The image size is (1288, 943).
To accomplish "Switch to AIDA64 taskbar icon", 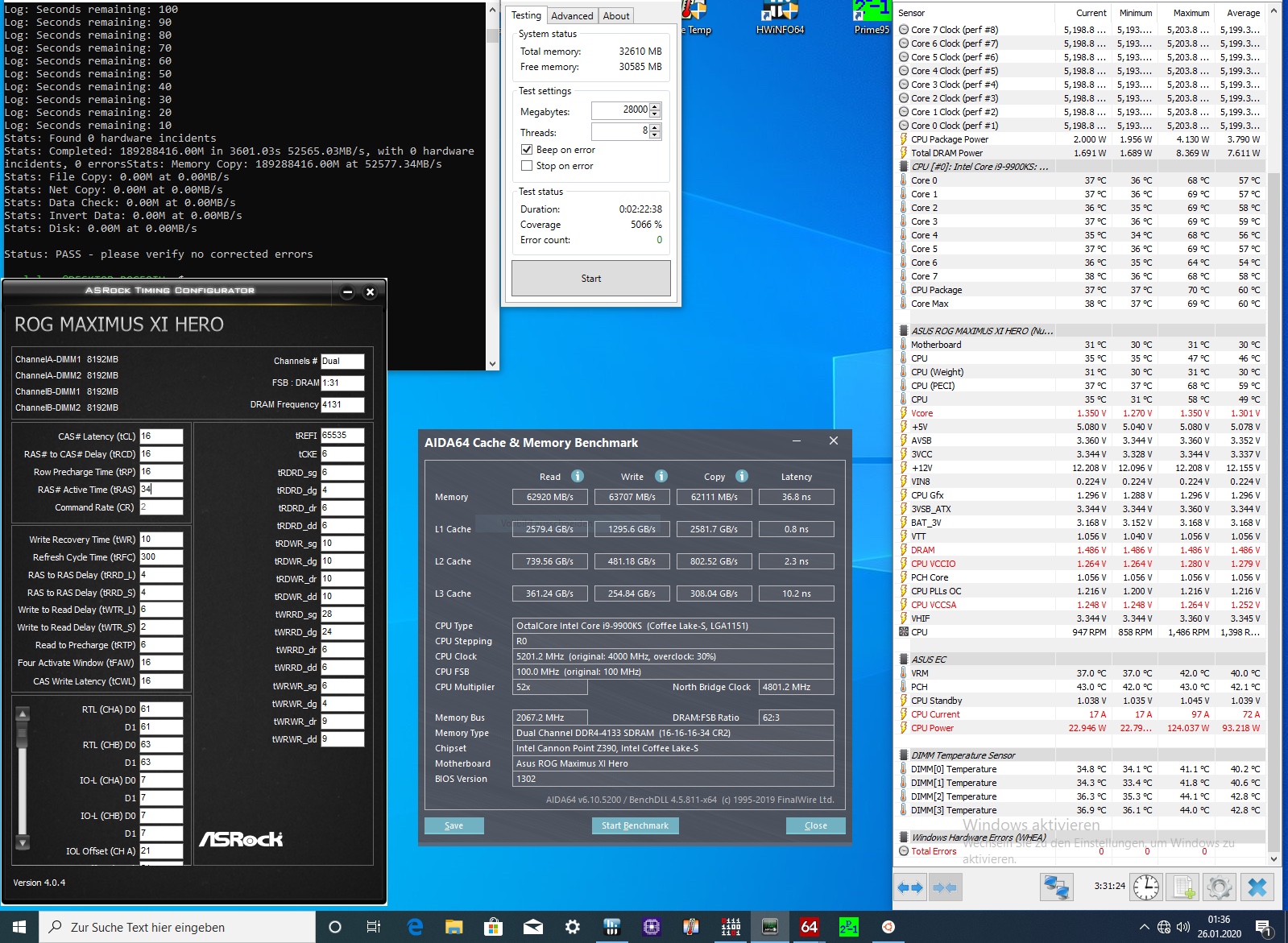I will coord(810,927).
